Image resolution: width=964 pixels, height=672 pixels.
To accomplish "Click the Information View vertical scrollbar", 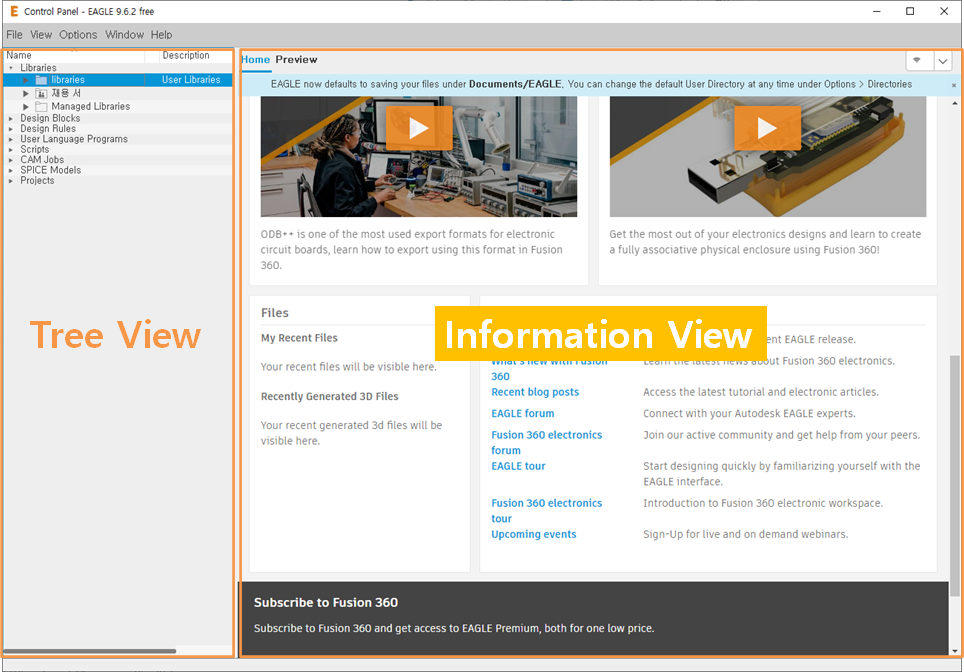I will (x=954, y=475).
